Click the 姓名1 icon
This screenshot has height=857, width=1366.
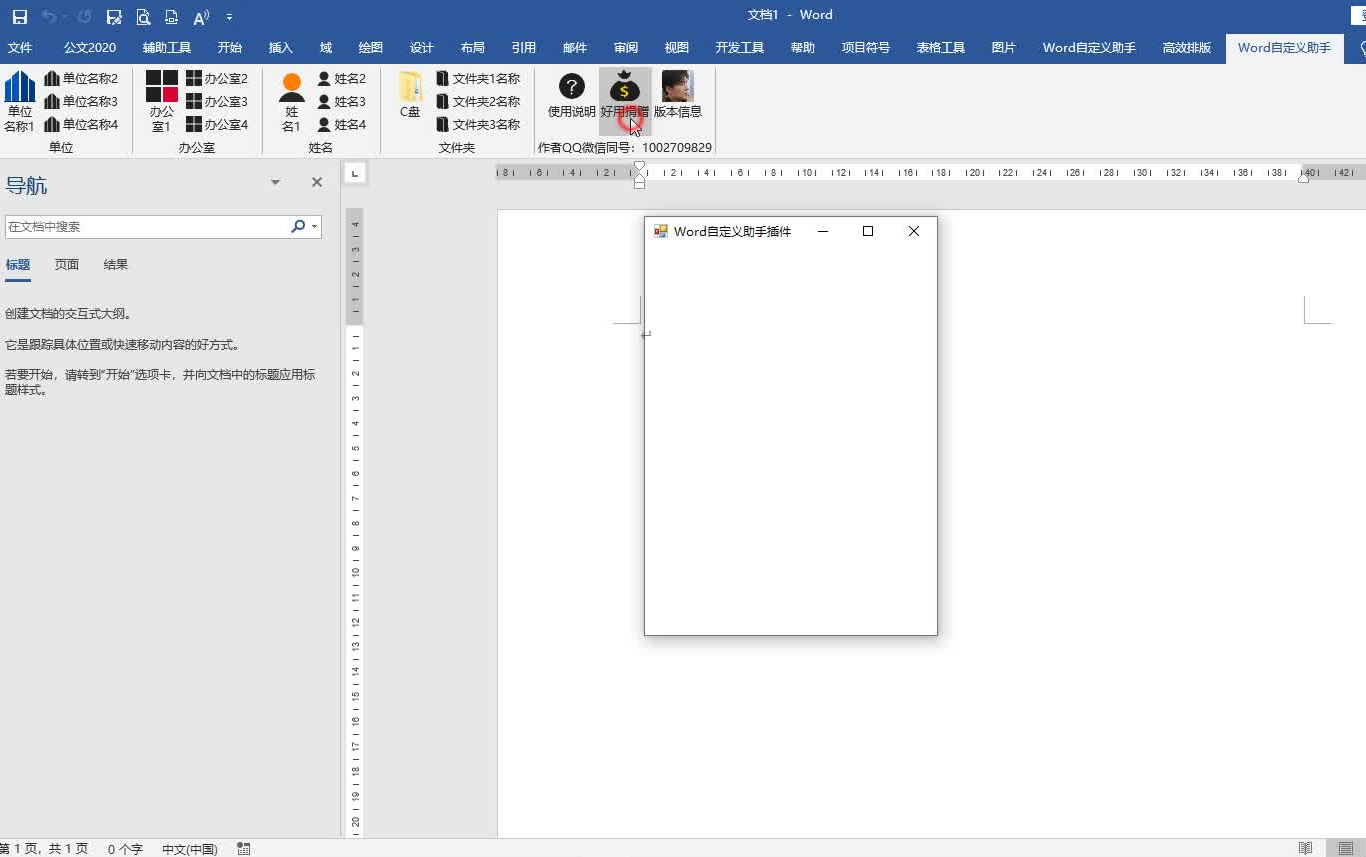point(291,100)
